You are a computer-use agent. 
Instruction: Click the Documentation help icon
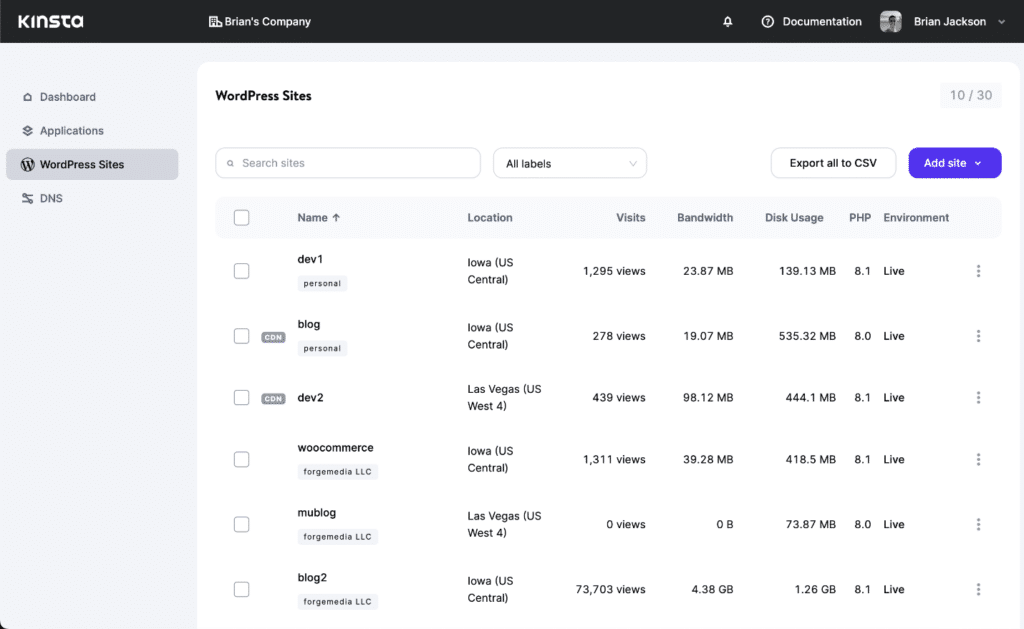coord(767,22)
